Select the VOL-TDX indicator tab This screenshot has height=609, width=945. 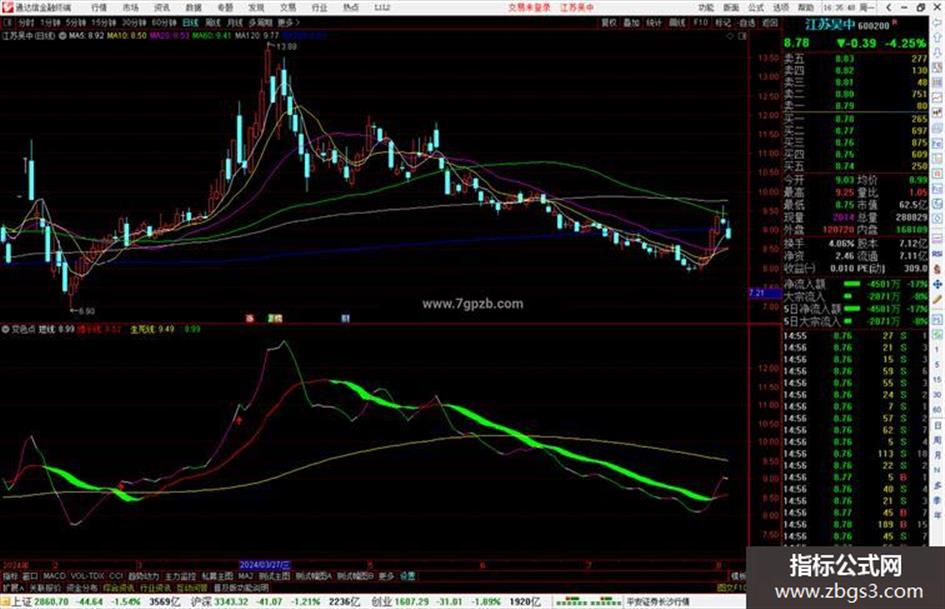pos(88,576)
